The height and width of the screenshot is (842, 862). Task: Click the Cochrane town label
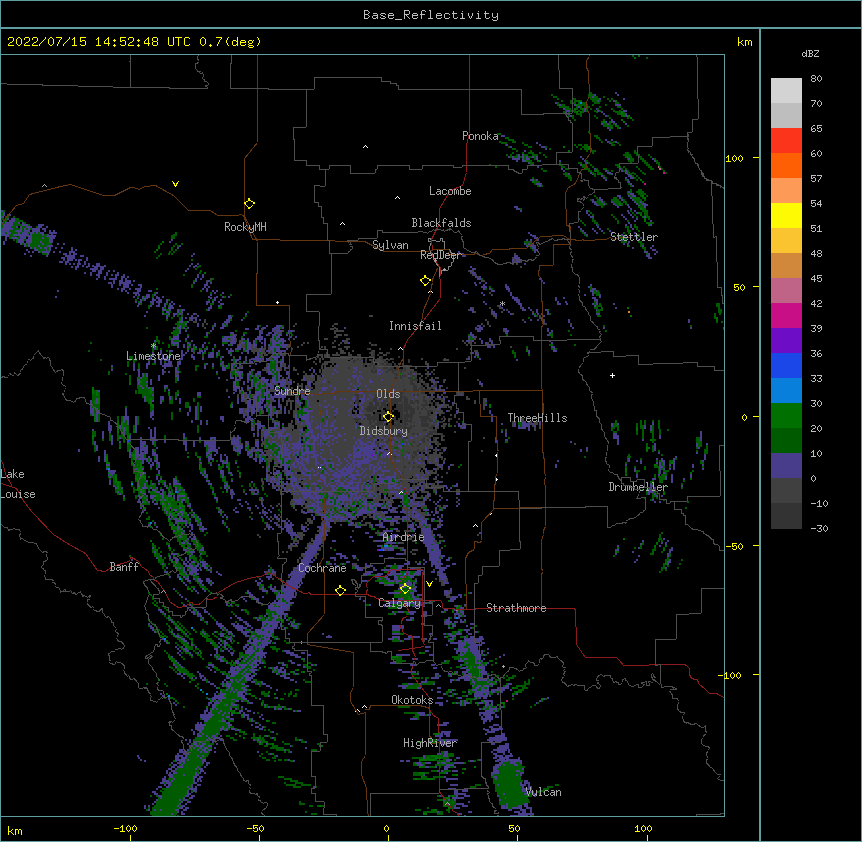tap(322, 568)
